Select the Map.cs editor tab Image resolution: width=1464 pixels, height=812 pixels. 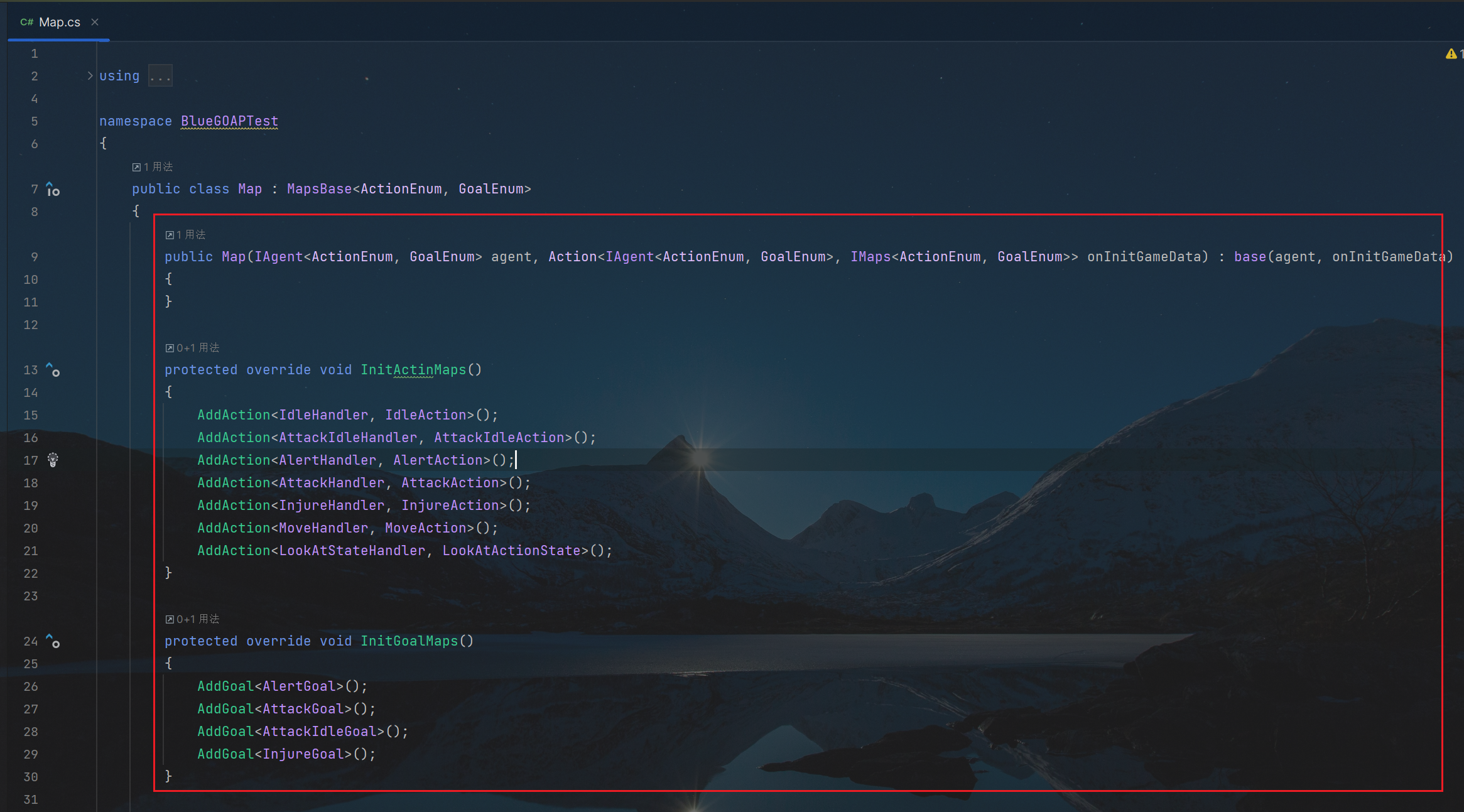tap(59, 22)
